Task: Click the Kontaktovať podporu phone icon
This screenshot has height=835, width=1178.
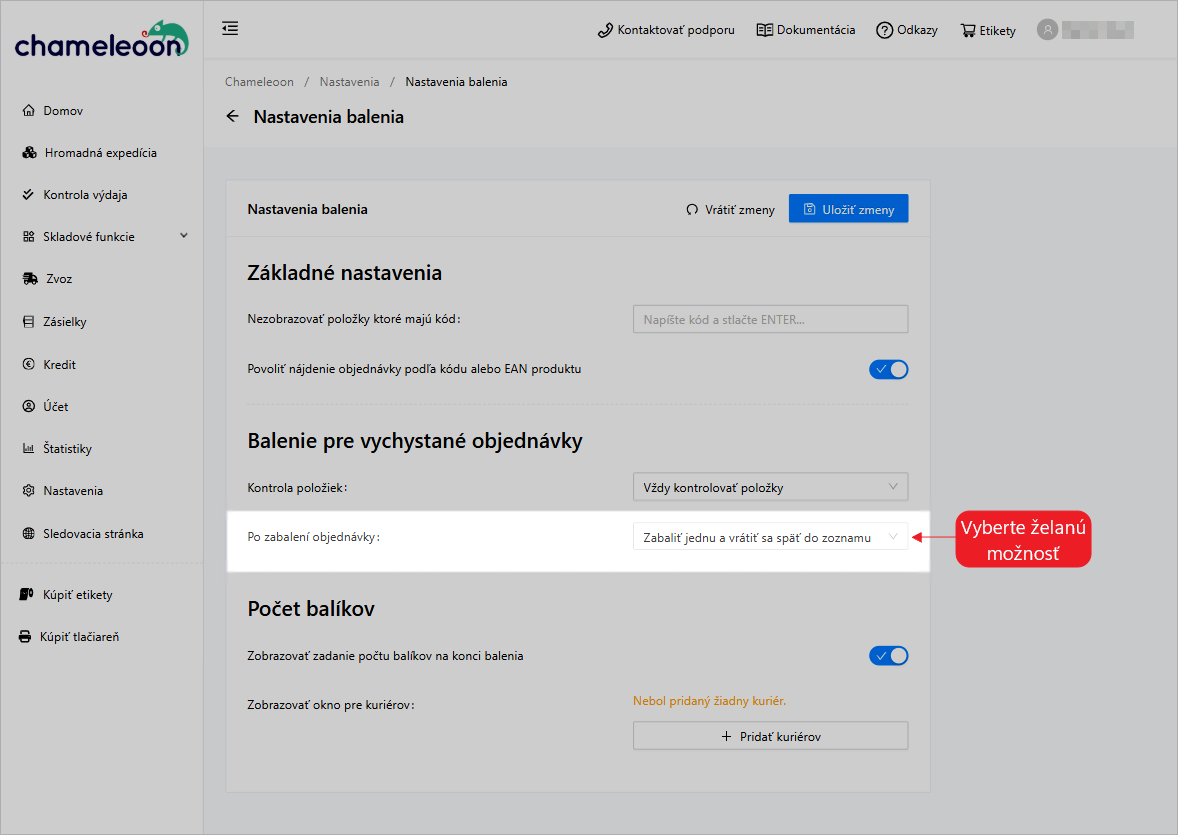Action: click(x=605, y=30)
